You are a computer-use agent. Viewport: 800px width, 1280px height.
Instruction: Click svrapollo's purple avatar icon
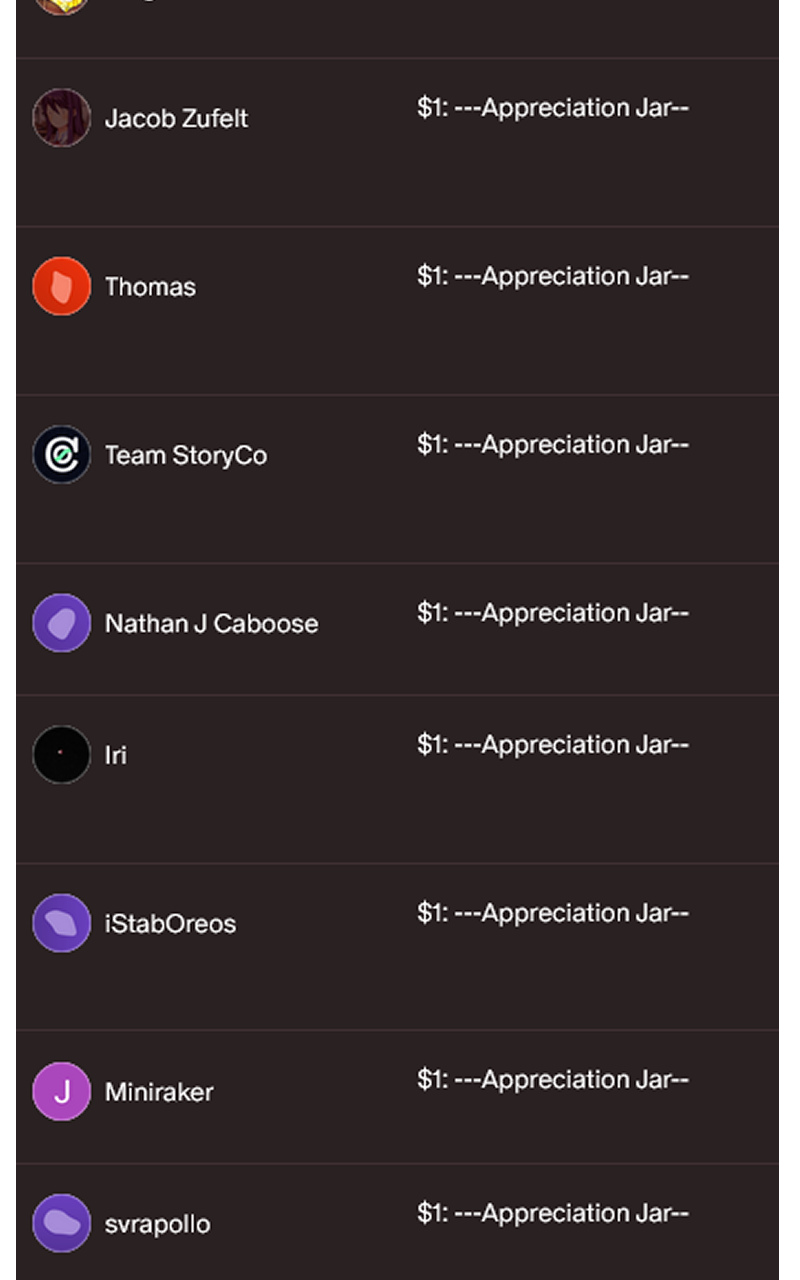[x=61, y=1223]
